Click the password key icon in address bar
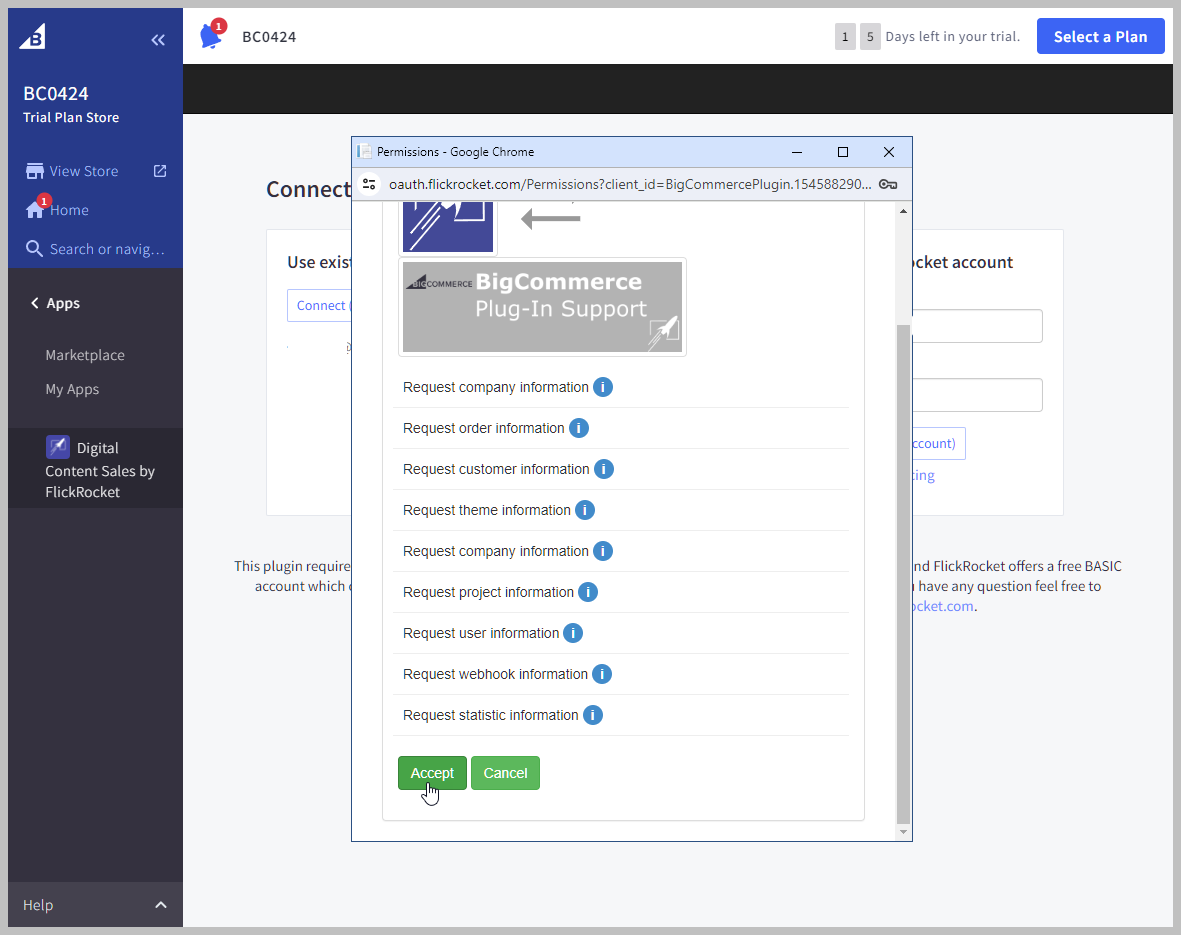 [x=888, y=184]
